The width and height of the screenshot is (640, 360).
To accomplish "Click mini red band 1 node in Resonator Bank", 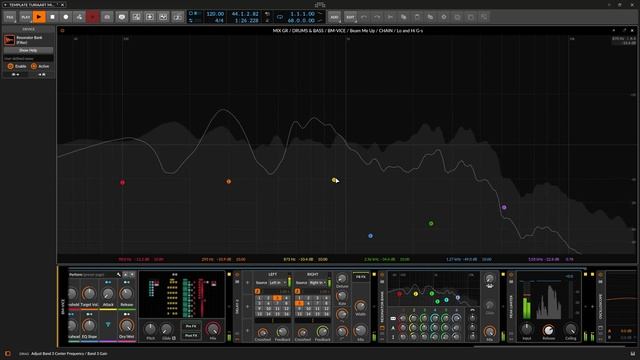I will pyautogui.click(x=399, y=294).
